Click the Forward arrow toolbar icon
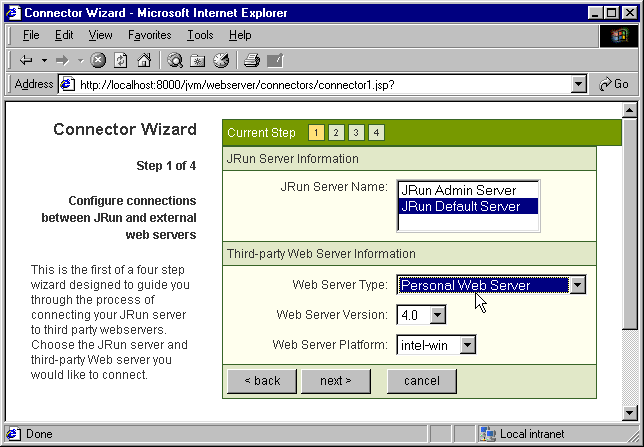Screen dimensions: 644x447 (62, 61)
